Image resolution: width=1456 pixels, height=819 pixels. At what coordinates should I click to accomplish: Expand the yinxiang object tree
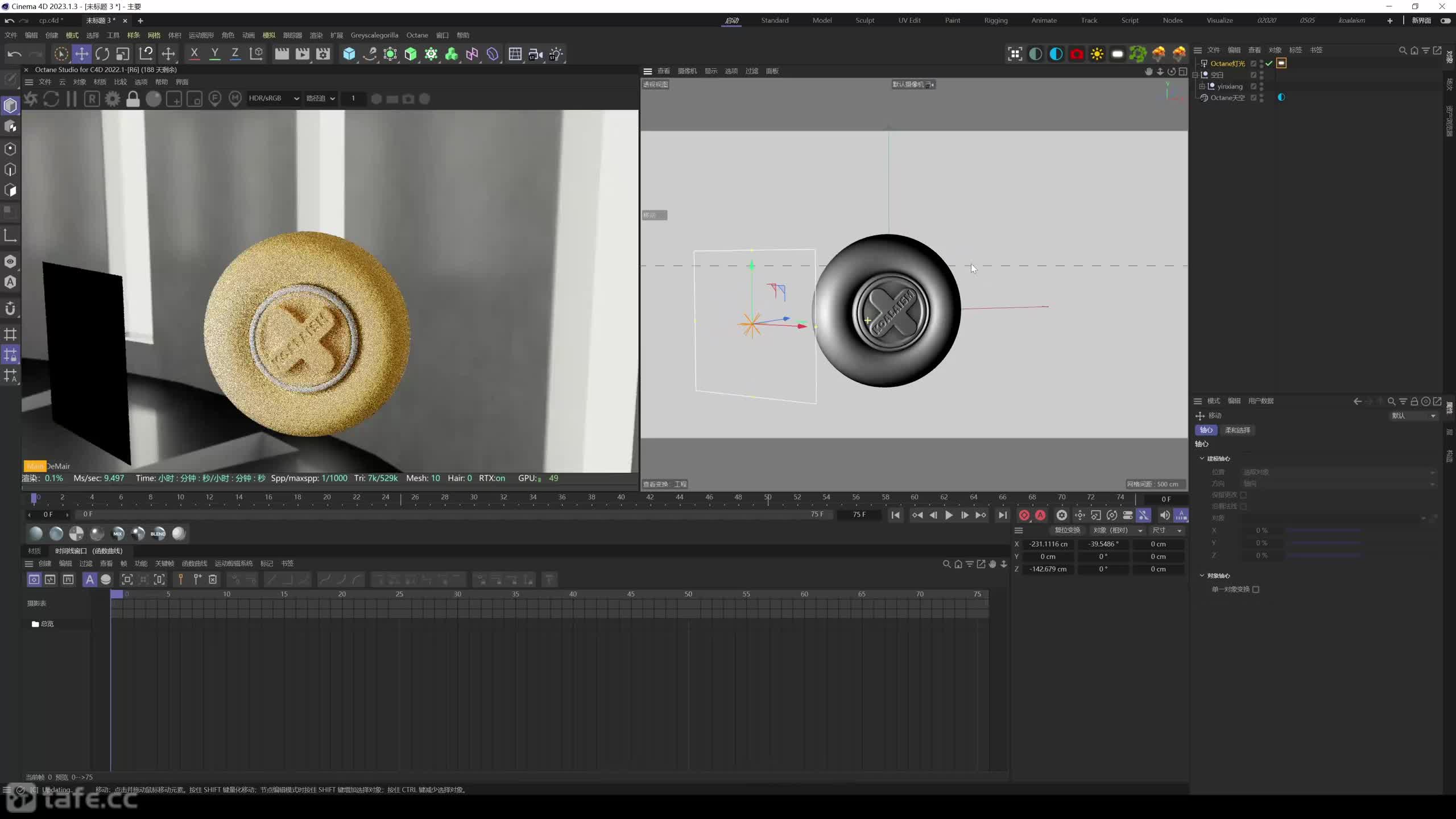(1202, 86)
